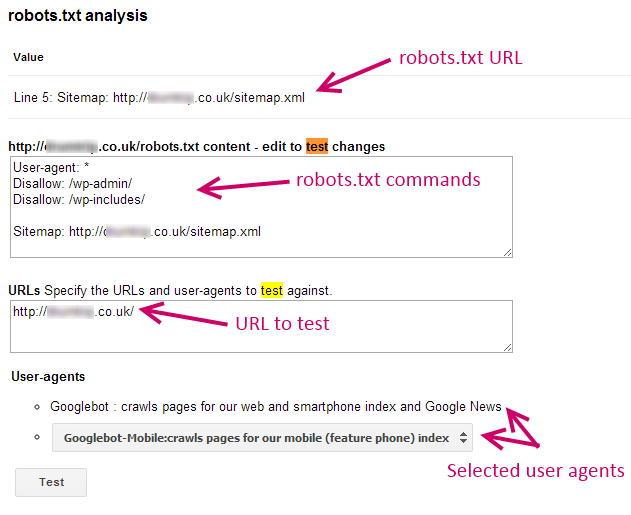Click the orange highlighted test word
Screen dimensions: 631x515
(317, 146)
